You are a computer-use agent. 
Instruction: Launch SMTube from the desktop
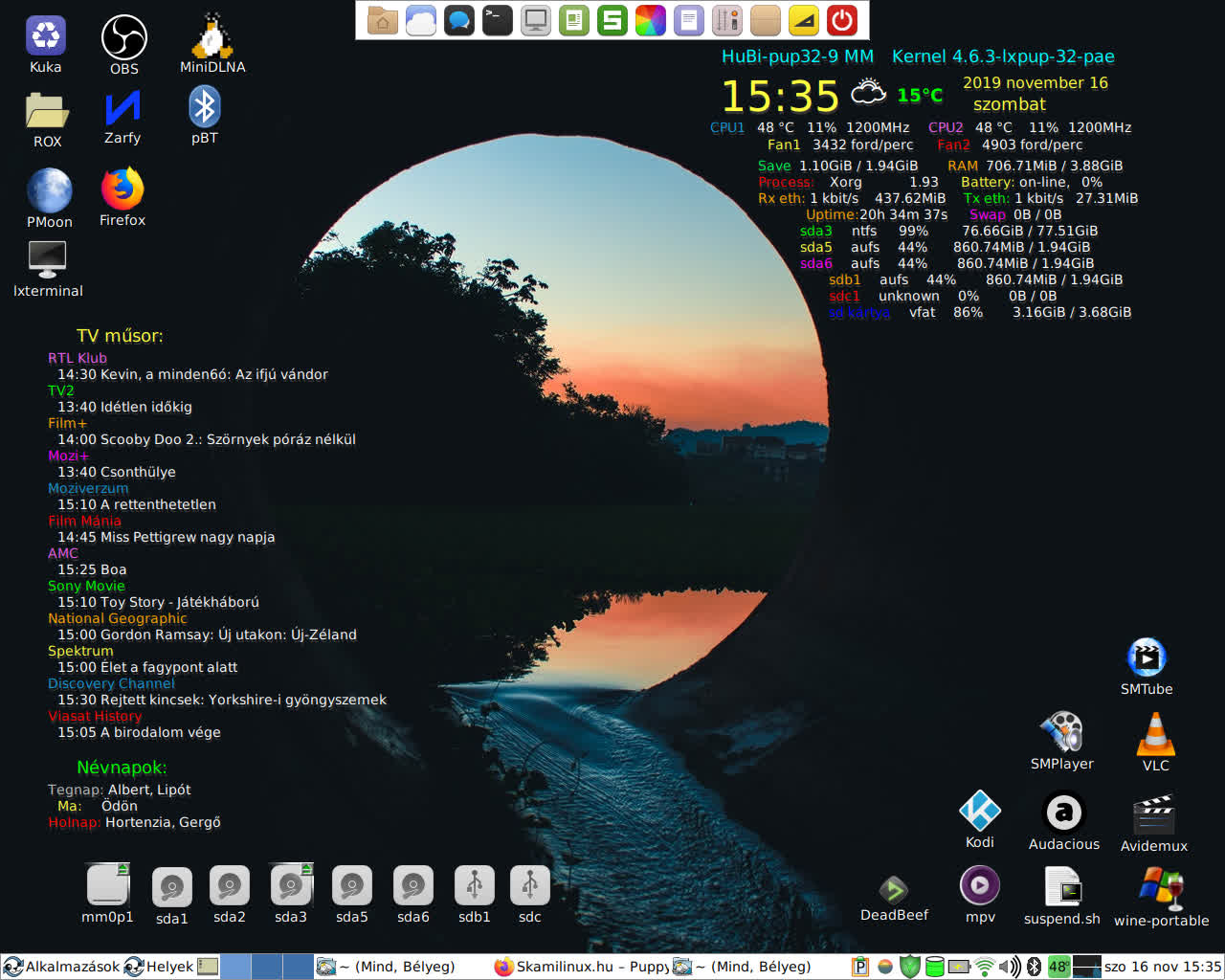[x=1147, y=657]
